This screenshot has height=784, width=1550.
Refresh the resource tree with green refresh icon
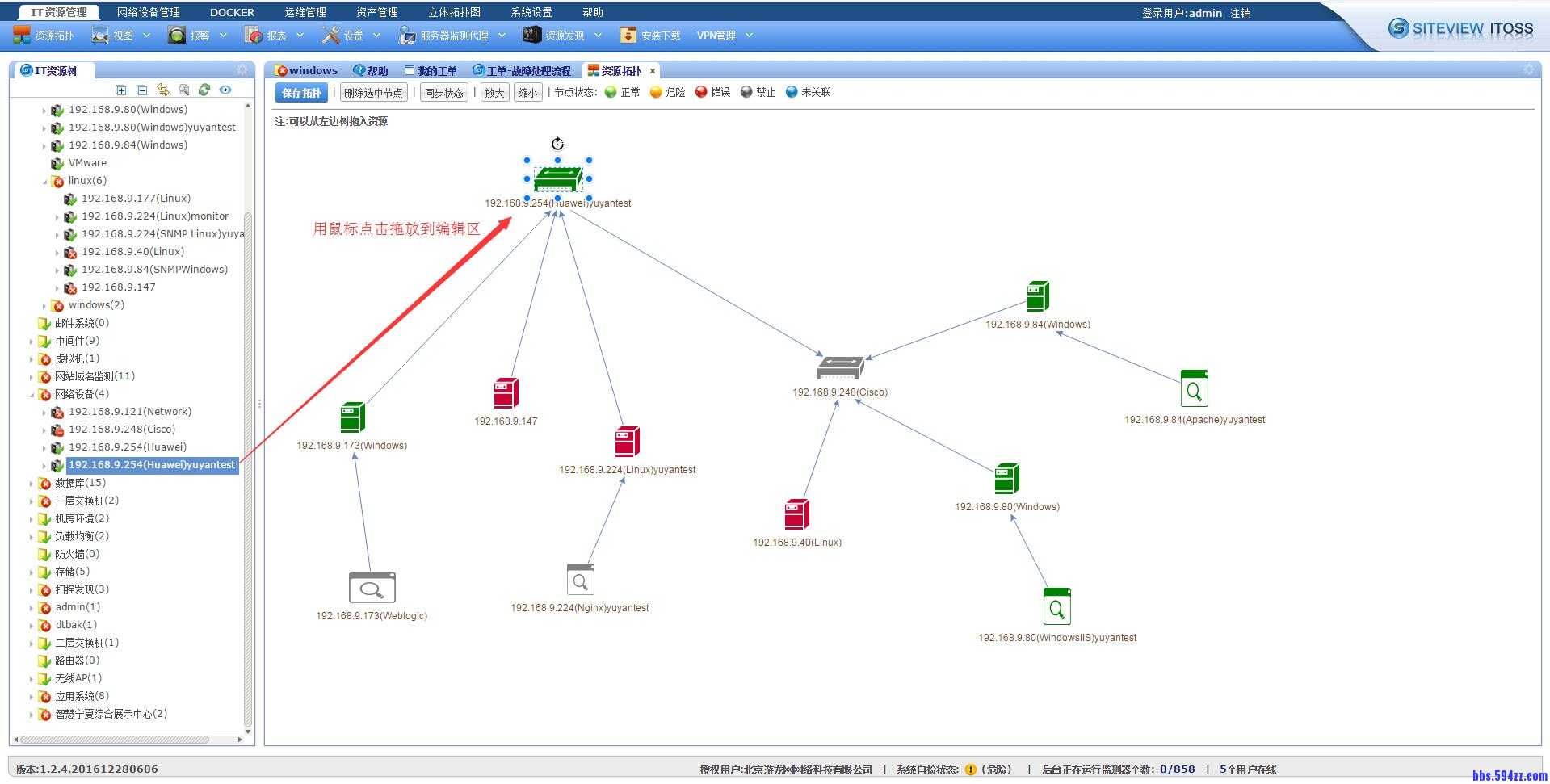coord(204,90)
